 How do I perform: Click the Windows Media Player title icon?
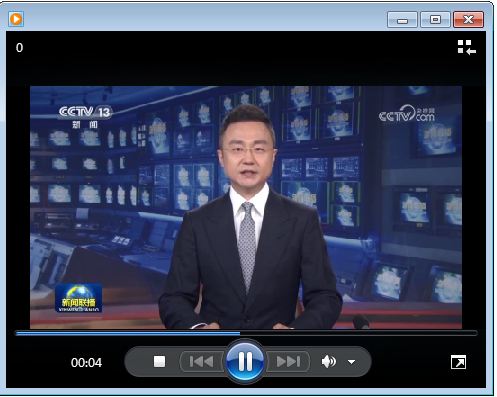(16, 19)
